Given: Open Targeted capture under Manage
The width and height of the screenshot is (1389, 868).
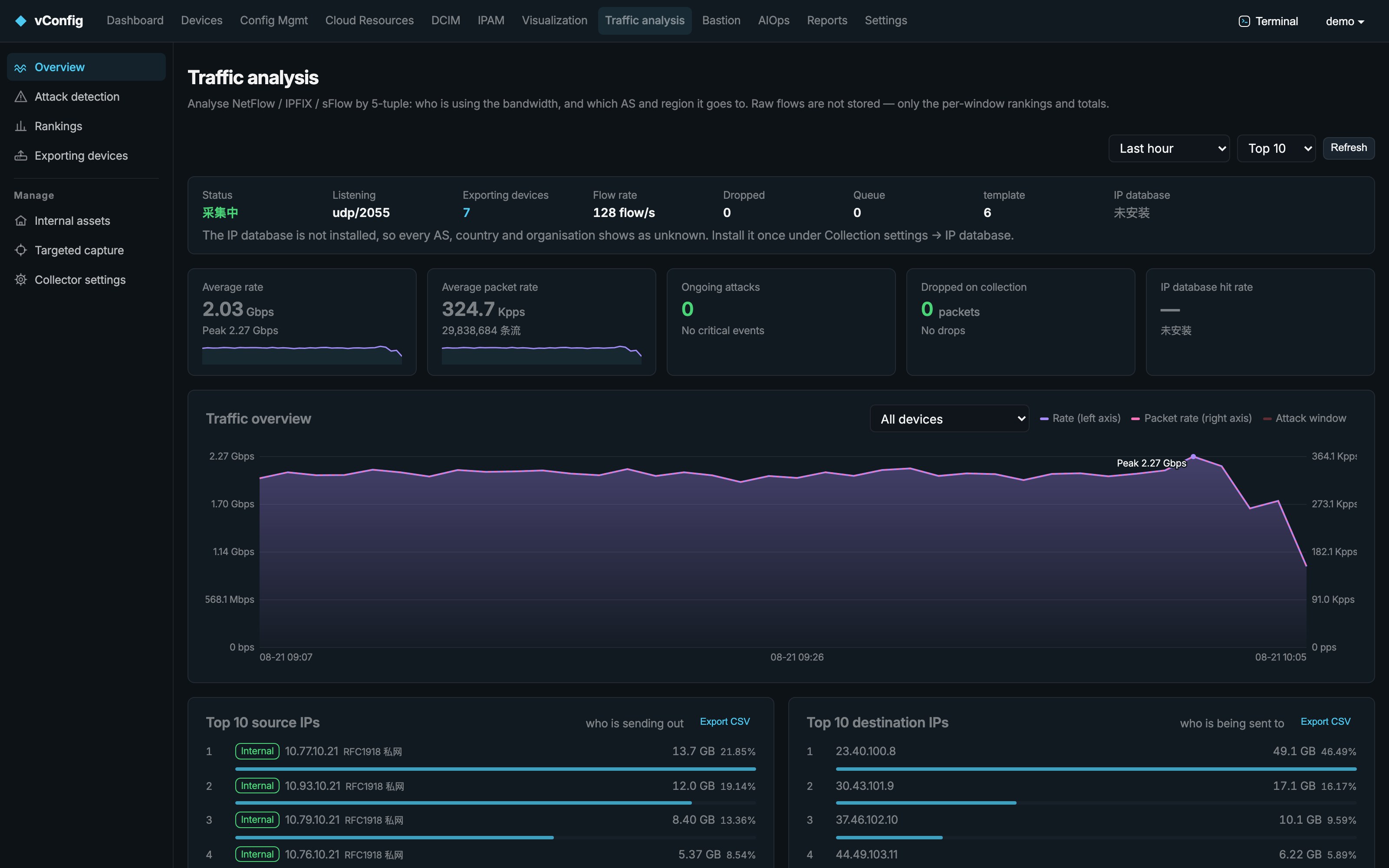Looking at the screenshot, I should point(86,250).
